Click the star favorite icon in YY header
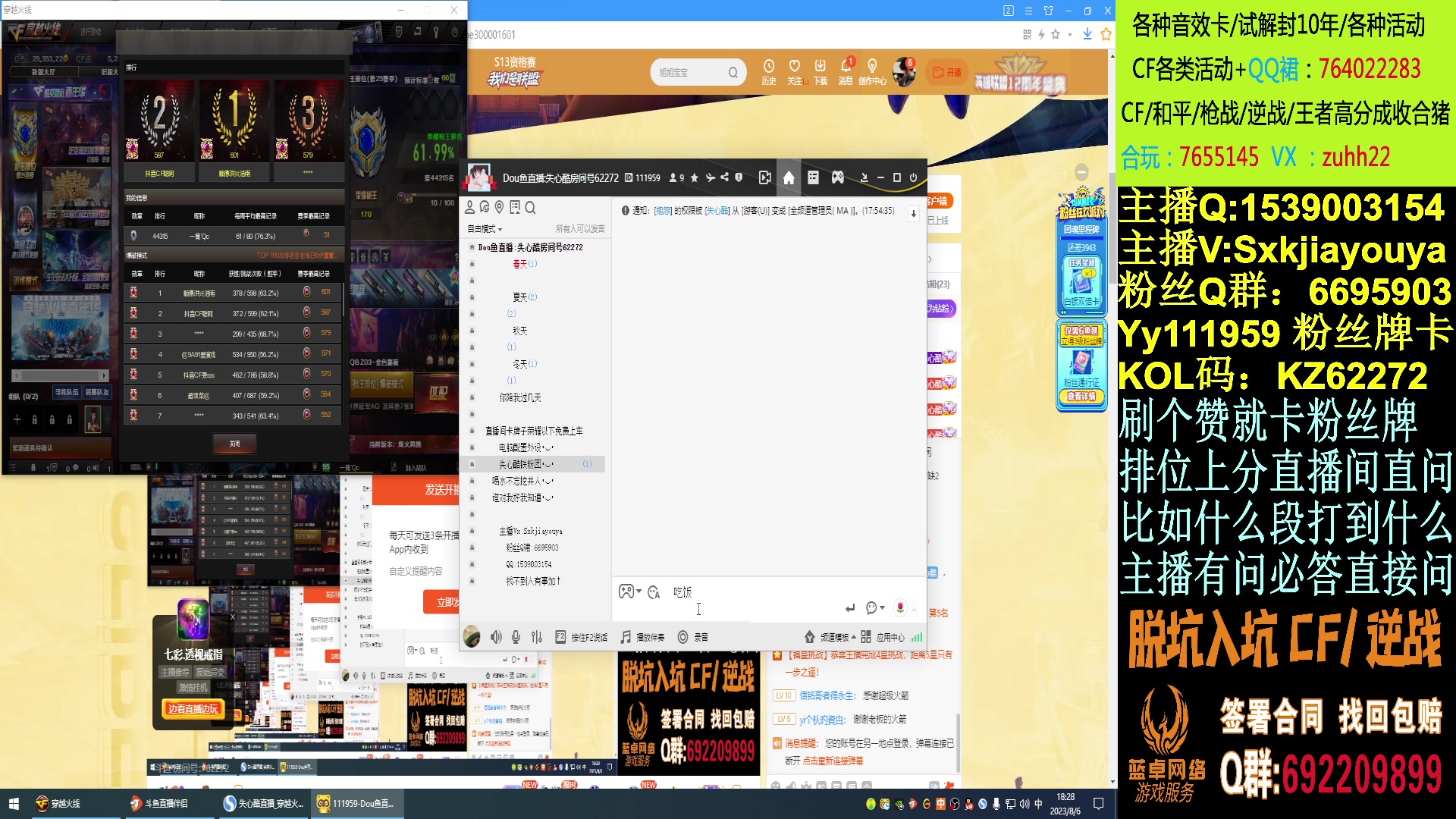 pyautogui.click(x=694, y=178)
